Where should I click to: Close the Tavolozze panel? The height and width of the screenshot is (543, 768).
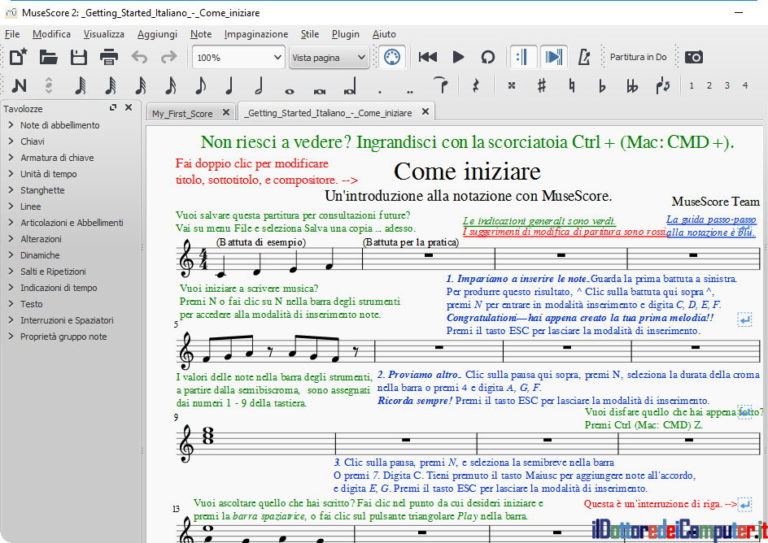pyautogui.click(x=128, y=107)
